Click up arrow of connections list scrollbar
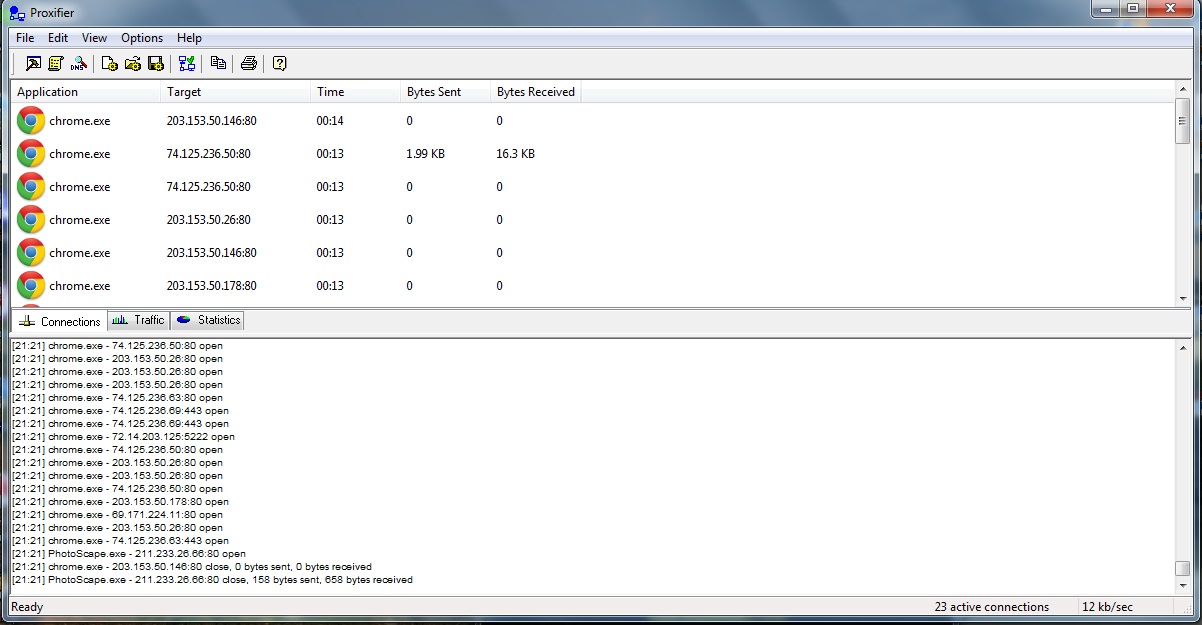1202x625 pixels. pyautogui.click(x=1183, y=90)
